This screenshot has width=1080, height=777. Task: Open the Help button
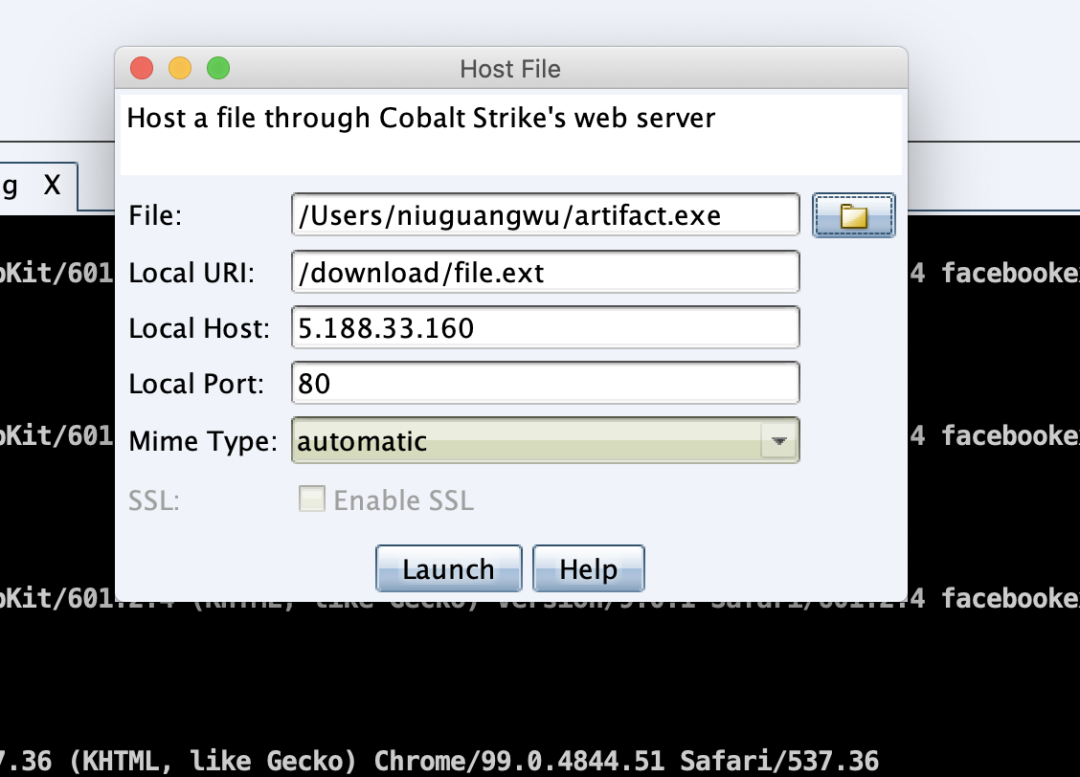point(588,569)
